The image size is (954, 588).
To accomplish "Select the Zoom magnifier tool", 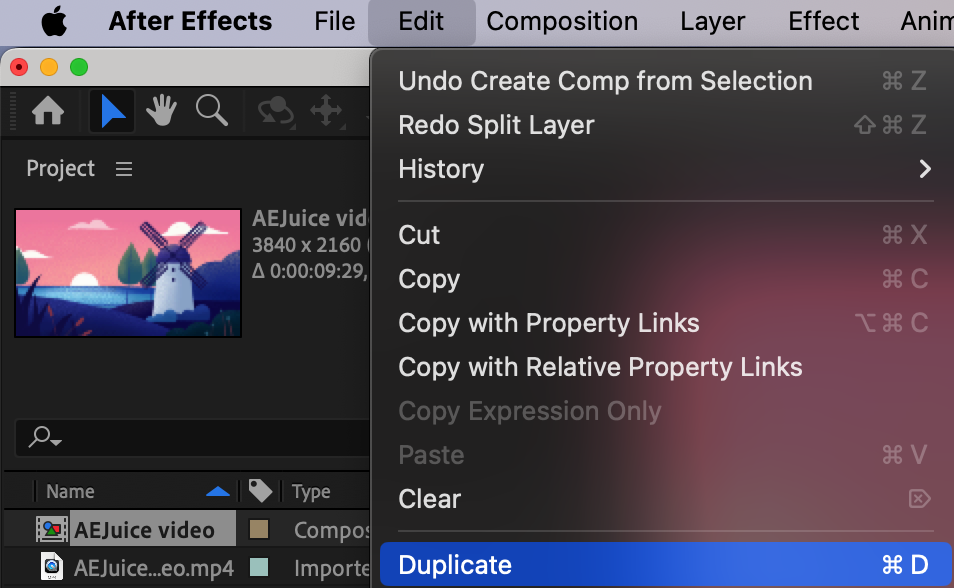I will click(x=211, y=111).
